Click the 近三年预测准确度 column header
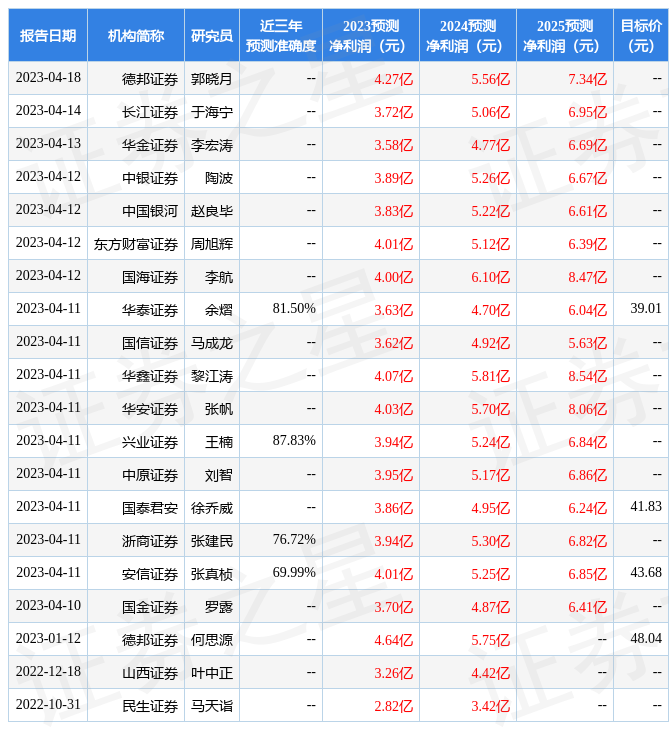669x730 pixels. [281, 35]
